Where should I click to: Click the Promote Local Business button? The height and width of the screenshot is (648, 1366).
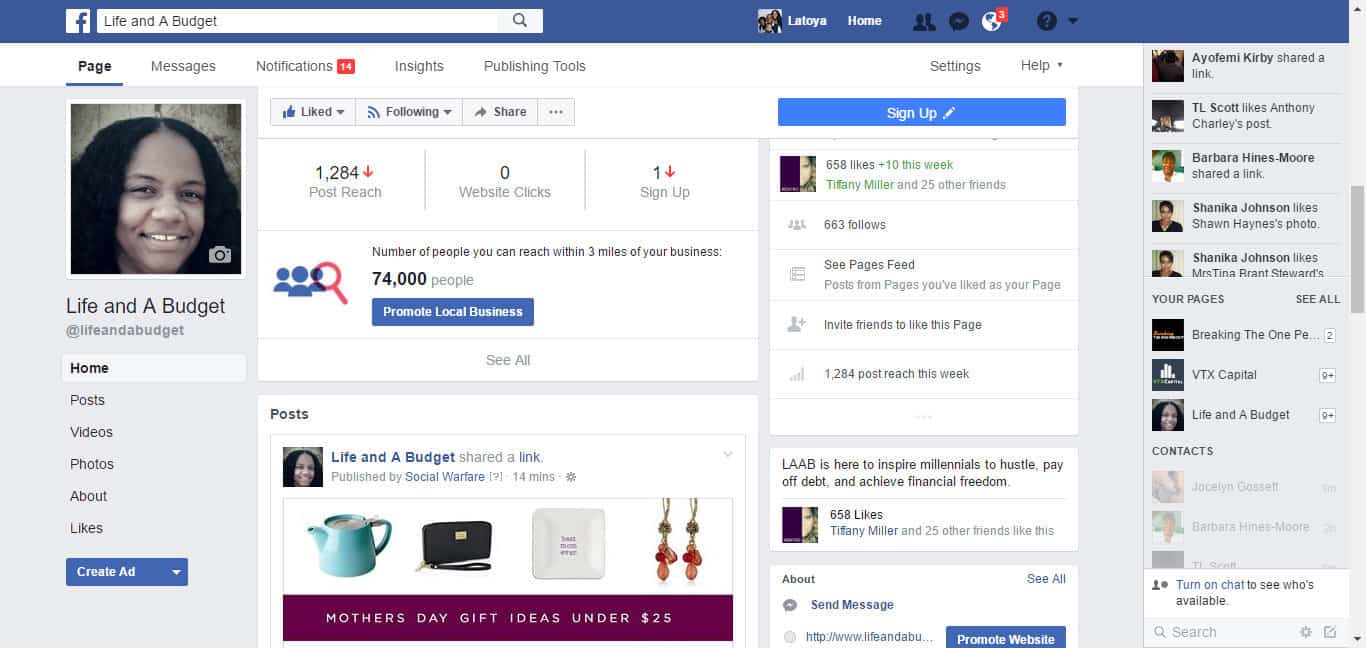(x=453, y=312)
